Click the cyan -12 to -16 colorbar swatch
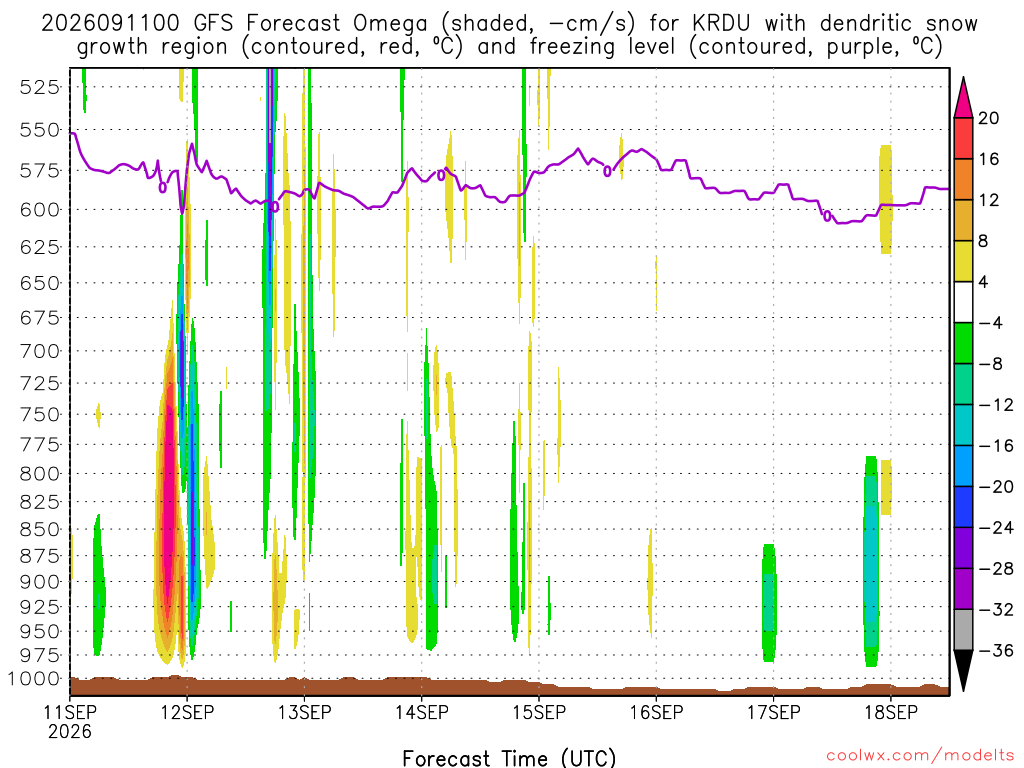This screenshot has width=1024, height=768. (963, 425)
